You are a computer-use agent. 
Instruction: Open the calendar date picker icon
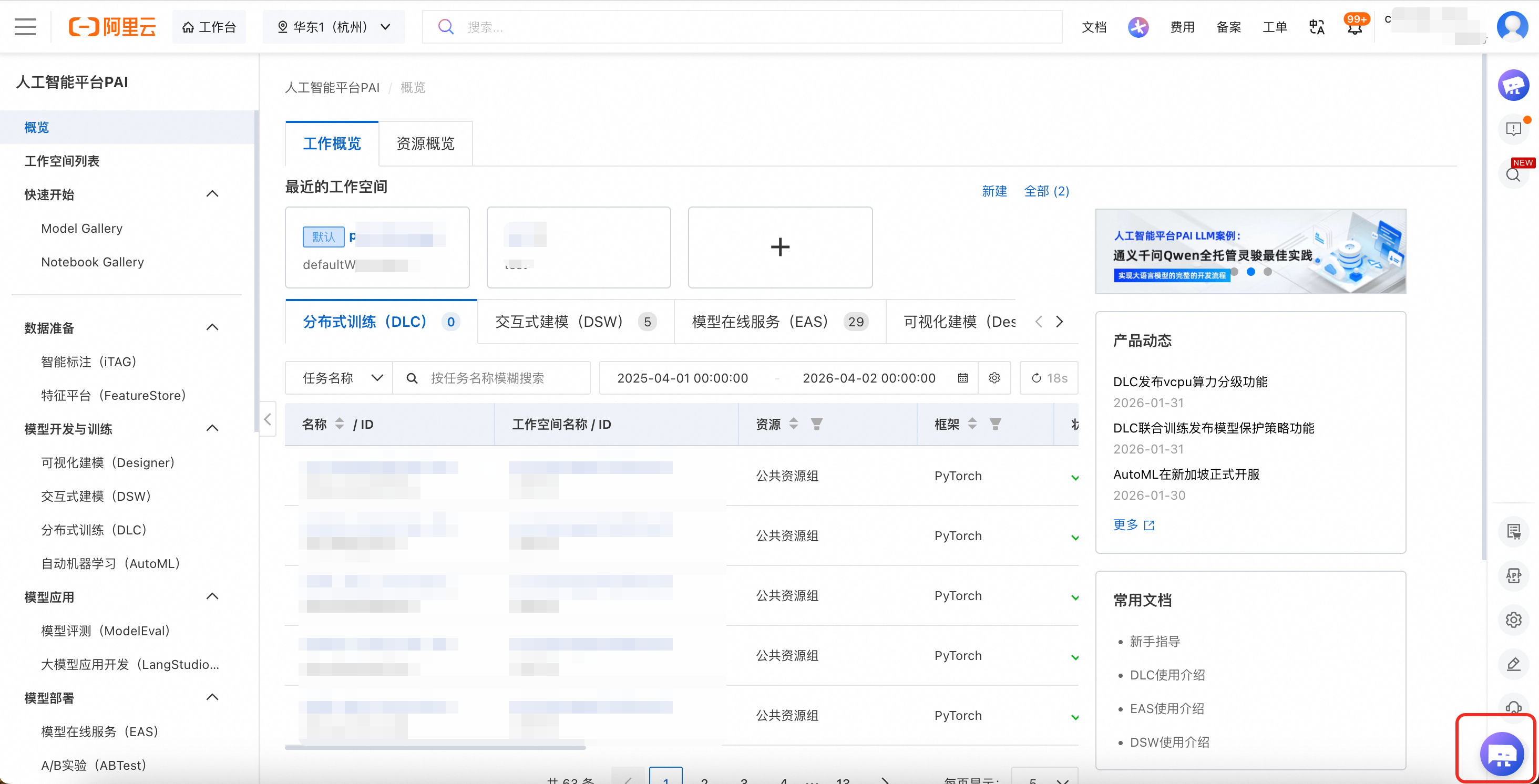(x=962, y=378)
